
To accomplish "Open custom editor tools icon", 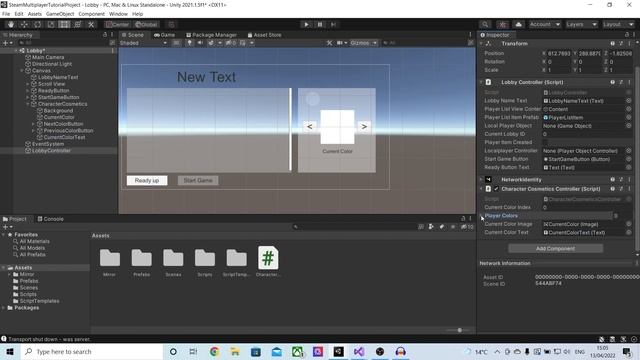I will click(x=91, y=24).
